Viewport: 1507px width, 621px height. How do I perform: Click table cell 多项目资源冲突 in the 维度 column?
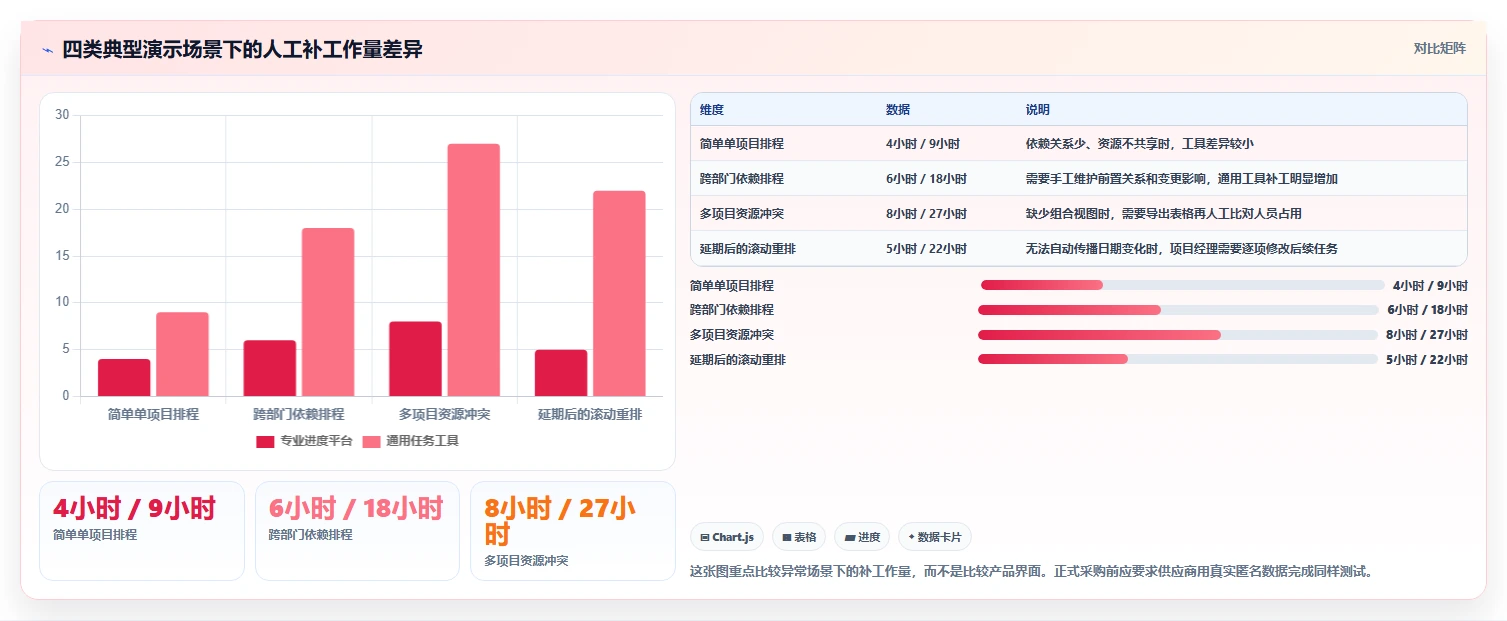[x=742, y=214]
